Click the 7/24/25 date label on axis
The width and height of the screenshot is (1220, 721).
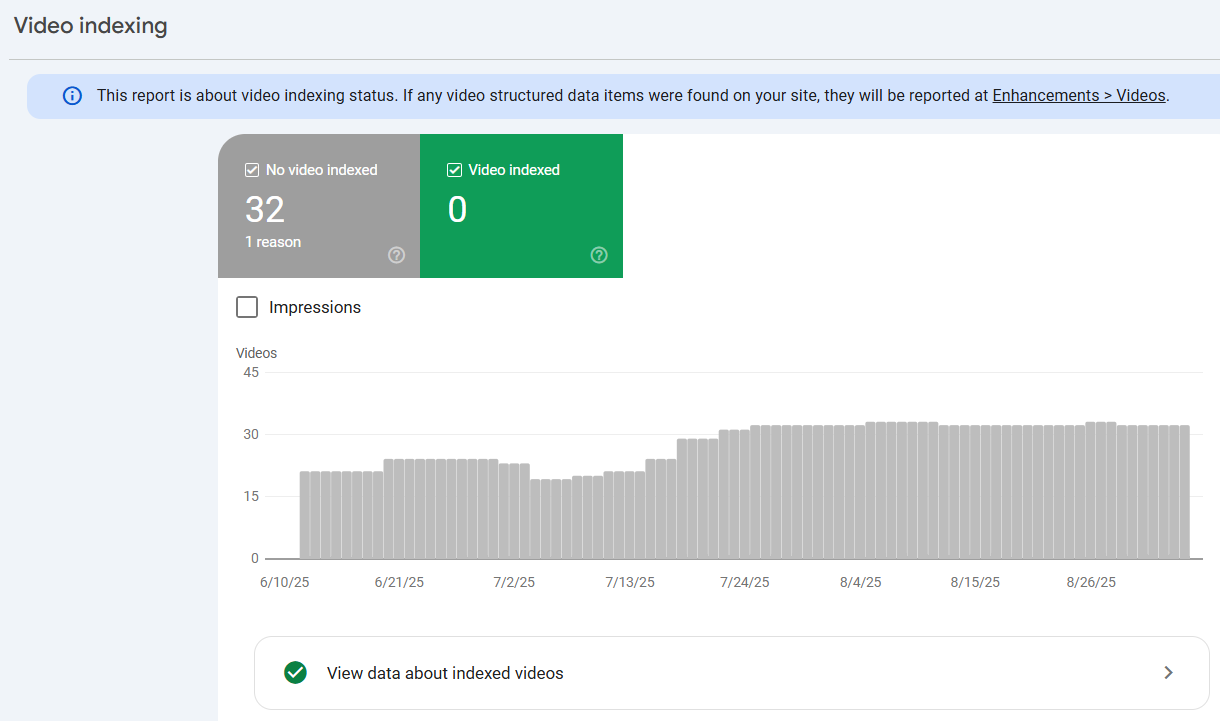click(x=745, y=583)
